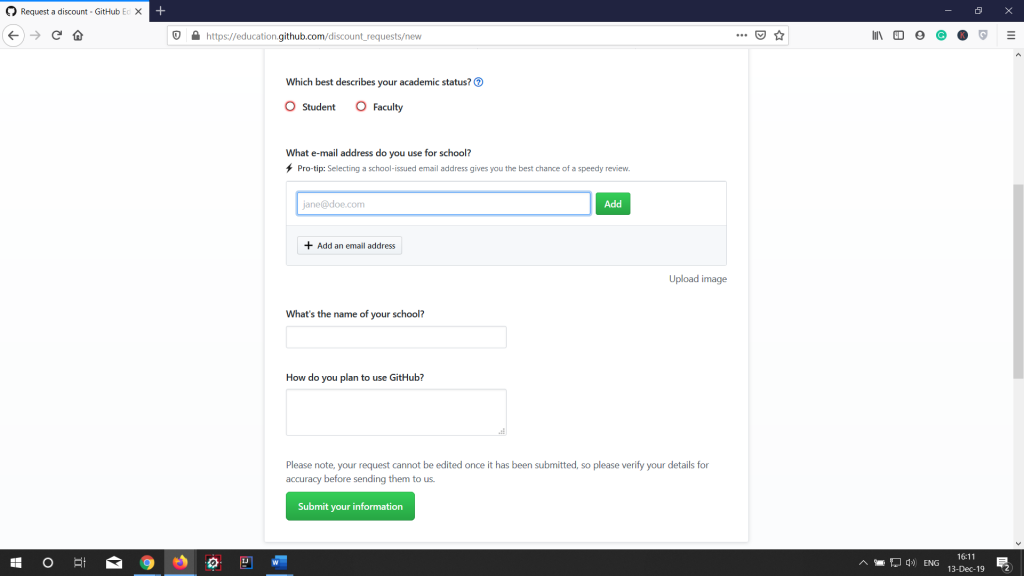Click the Grammarly extension icon
The height and width of the screenshot is (576, 1024).
[941, 35]
